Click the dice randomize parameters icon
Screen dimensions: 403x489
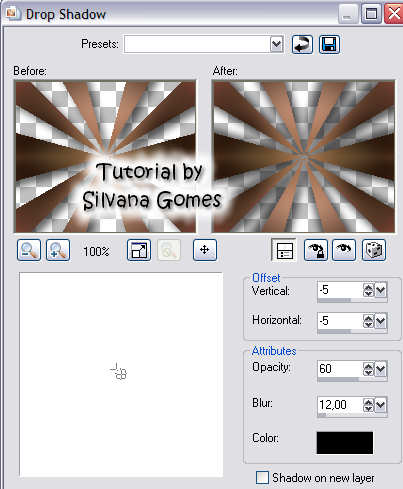(x=374, y=250)
